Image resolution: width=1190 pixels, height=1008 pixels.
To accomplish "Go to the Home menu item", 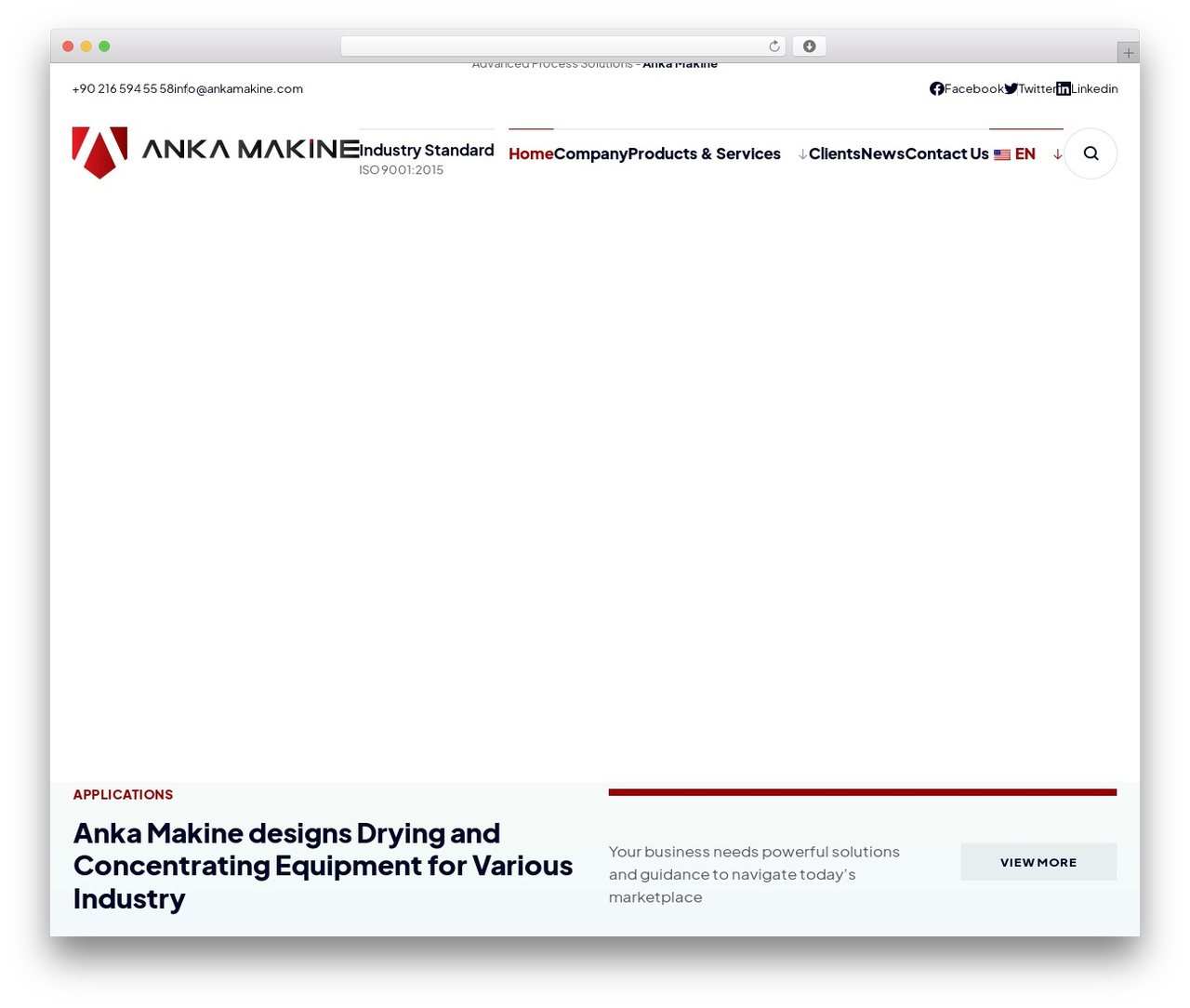I will click(531, 153).
